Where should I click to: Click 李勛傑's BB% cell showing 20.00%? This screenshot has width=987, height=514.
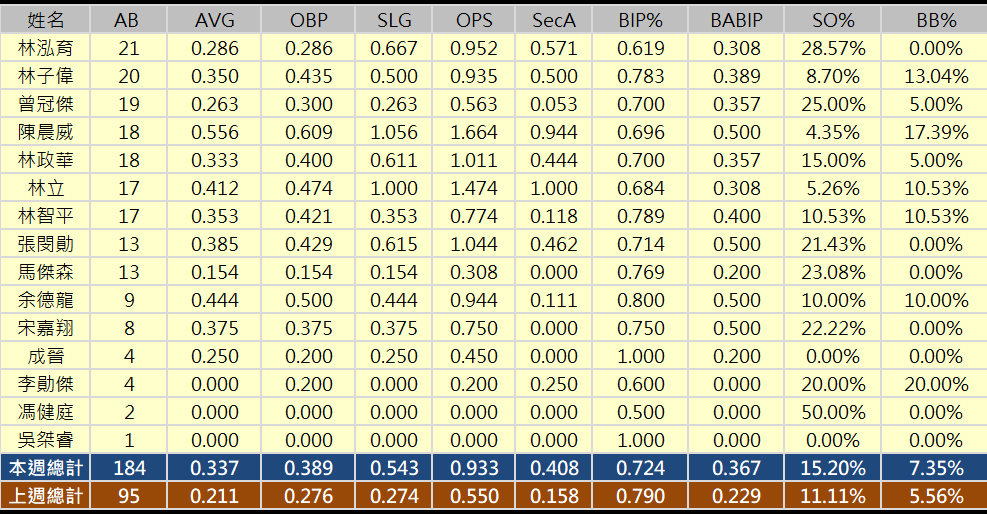coord(936,384)
